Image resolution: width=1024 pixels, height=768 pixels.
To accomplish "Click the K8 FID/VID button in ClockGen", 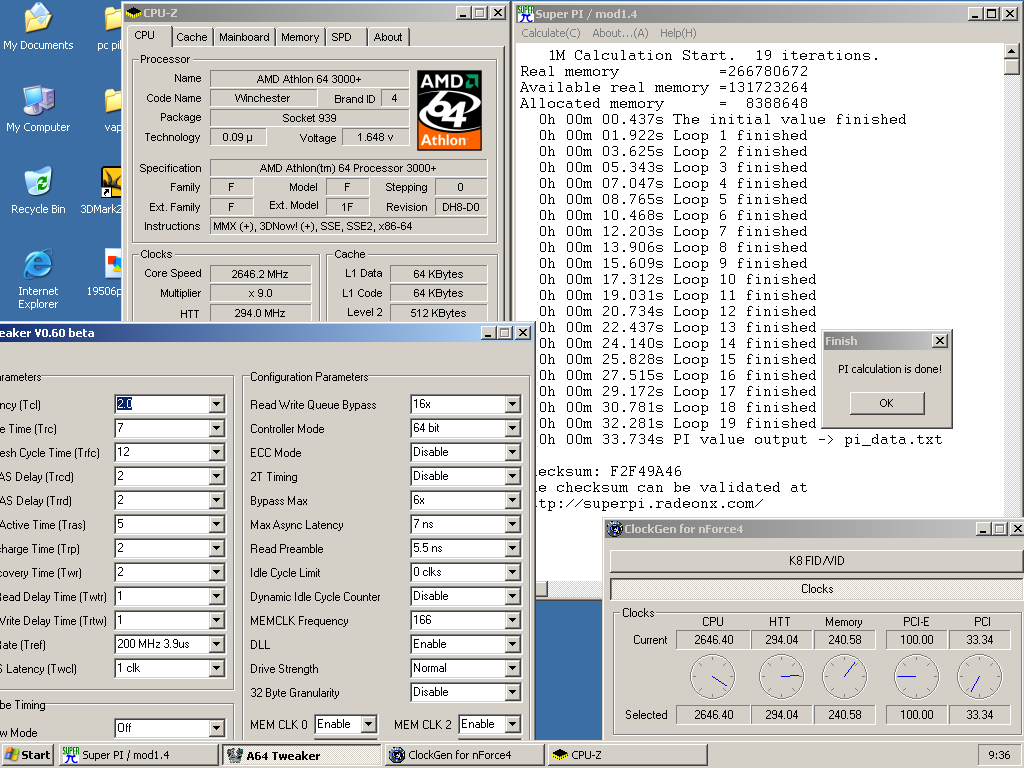I will pyautogui.click(x=816, y=560).
